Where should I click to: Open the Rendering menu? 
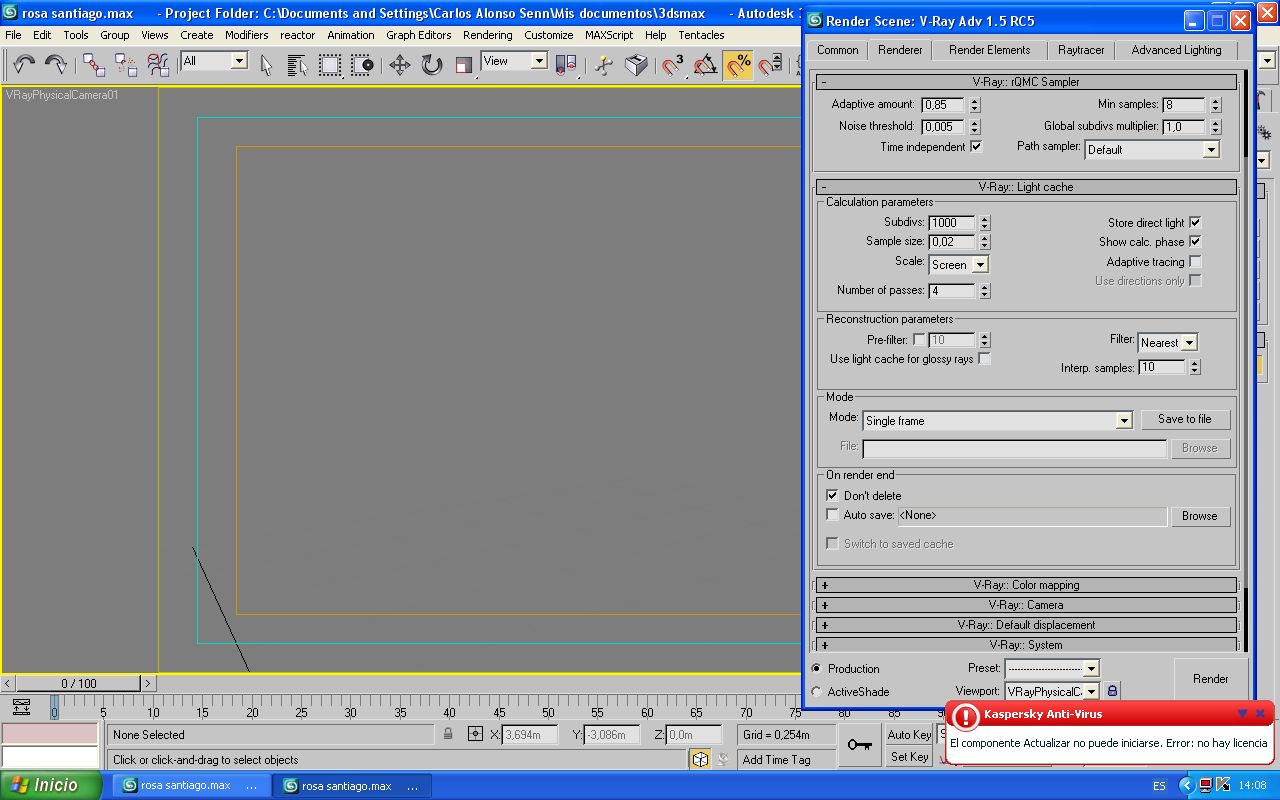487,35
